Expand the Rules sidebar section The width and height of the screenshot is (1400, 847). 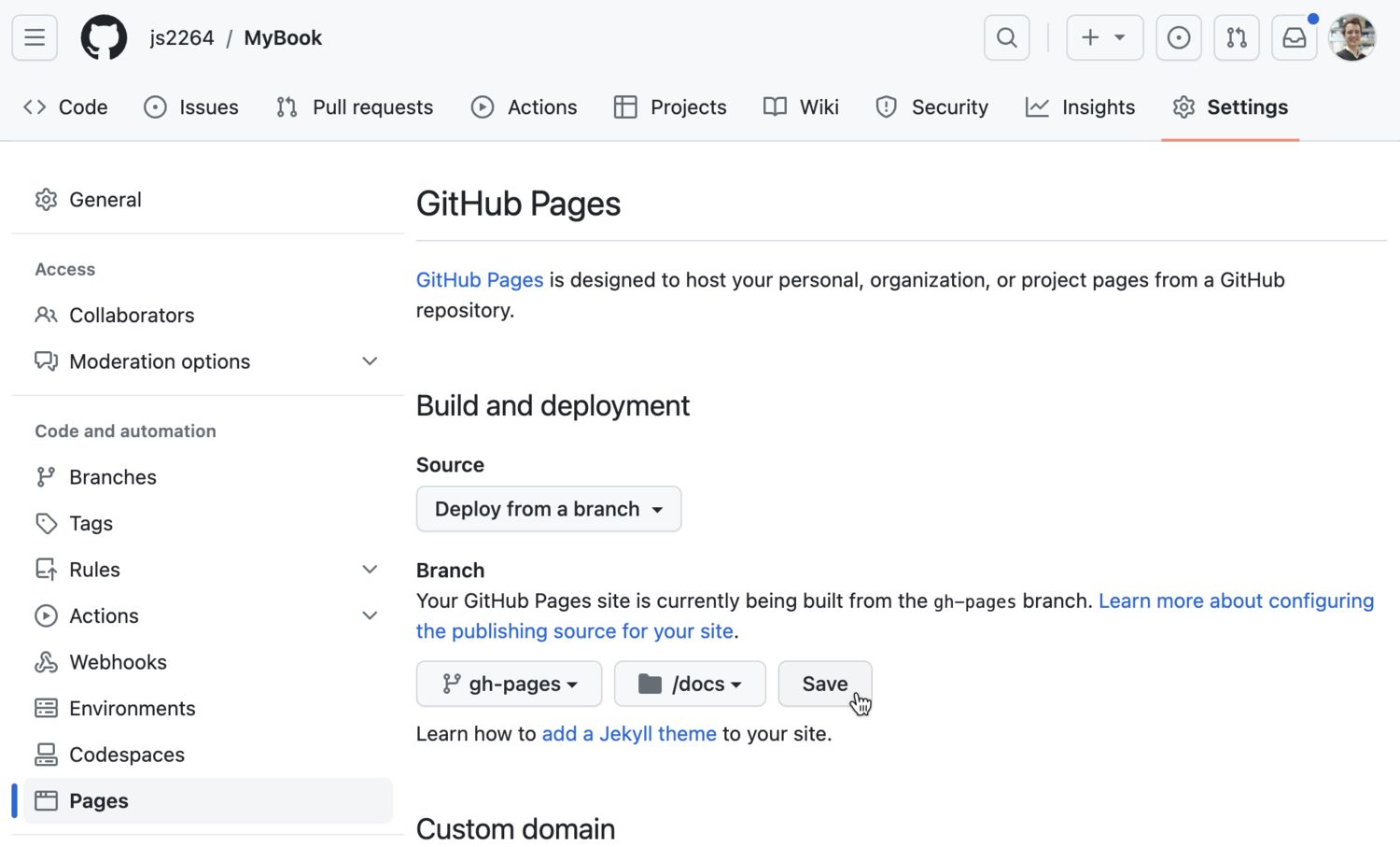point(370,570)
